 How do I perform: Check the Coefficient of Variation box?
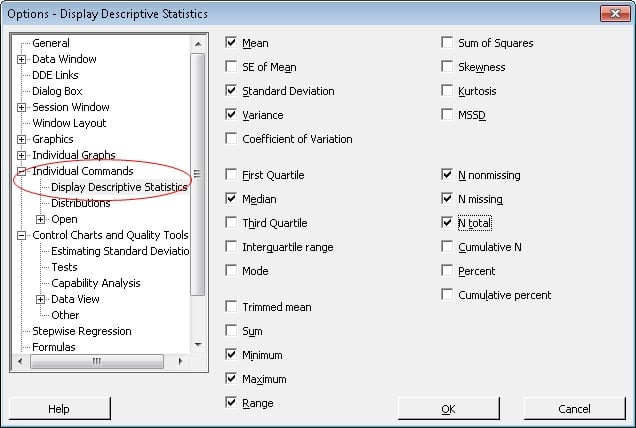tap(232, 139)
